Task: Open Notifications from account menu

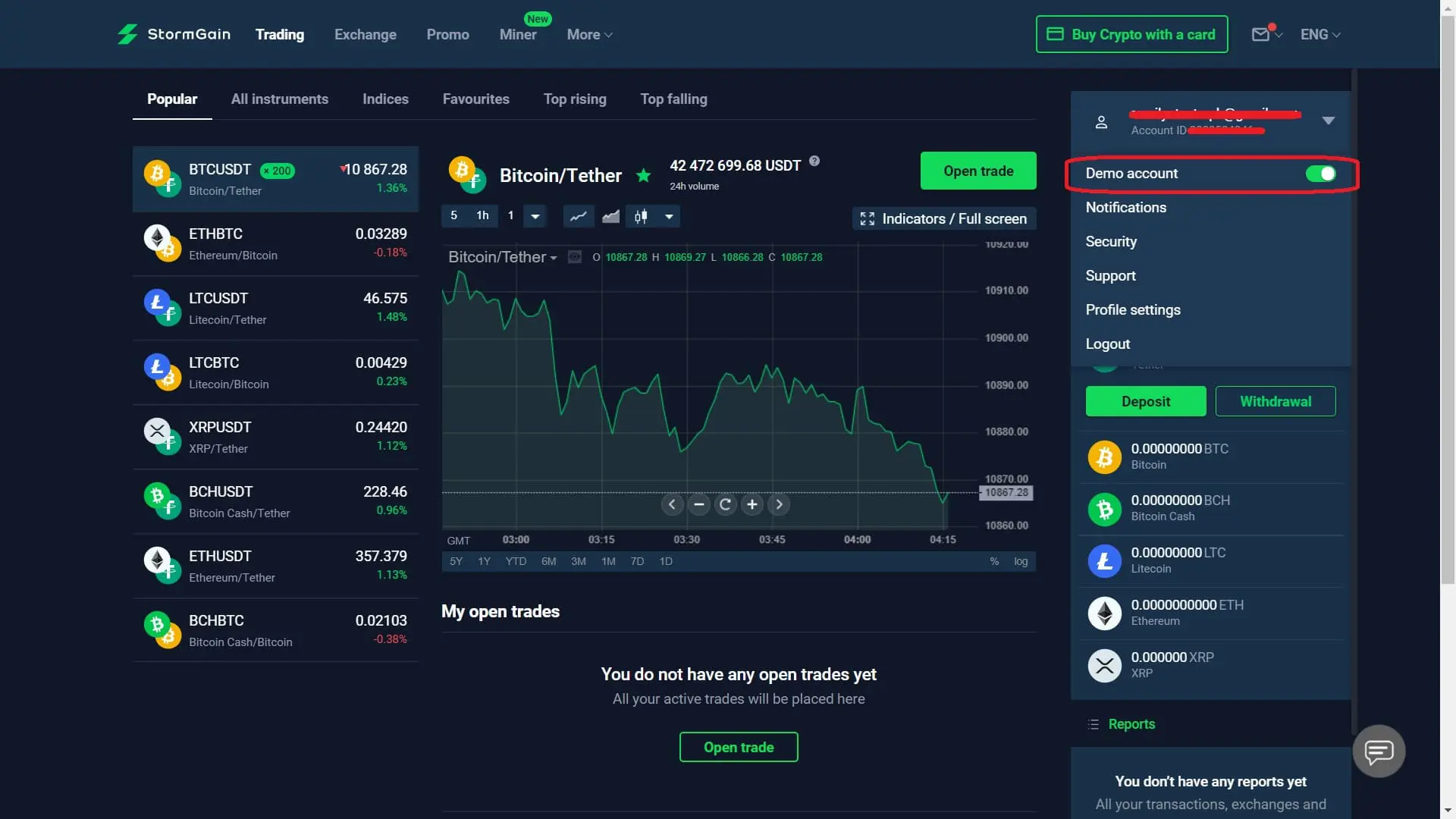Action: click(1126, 208)
